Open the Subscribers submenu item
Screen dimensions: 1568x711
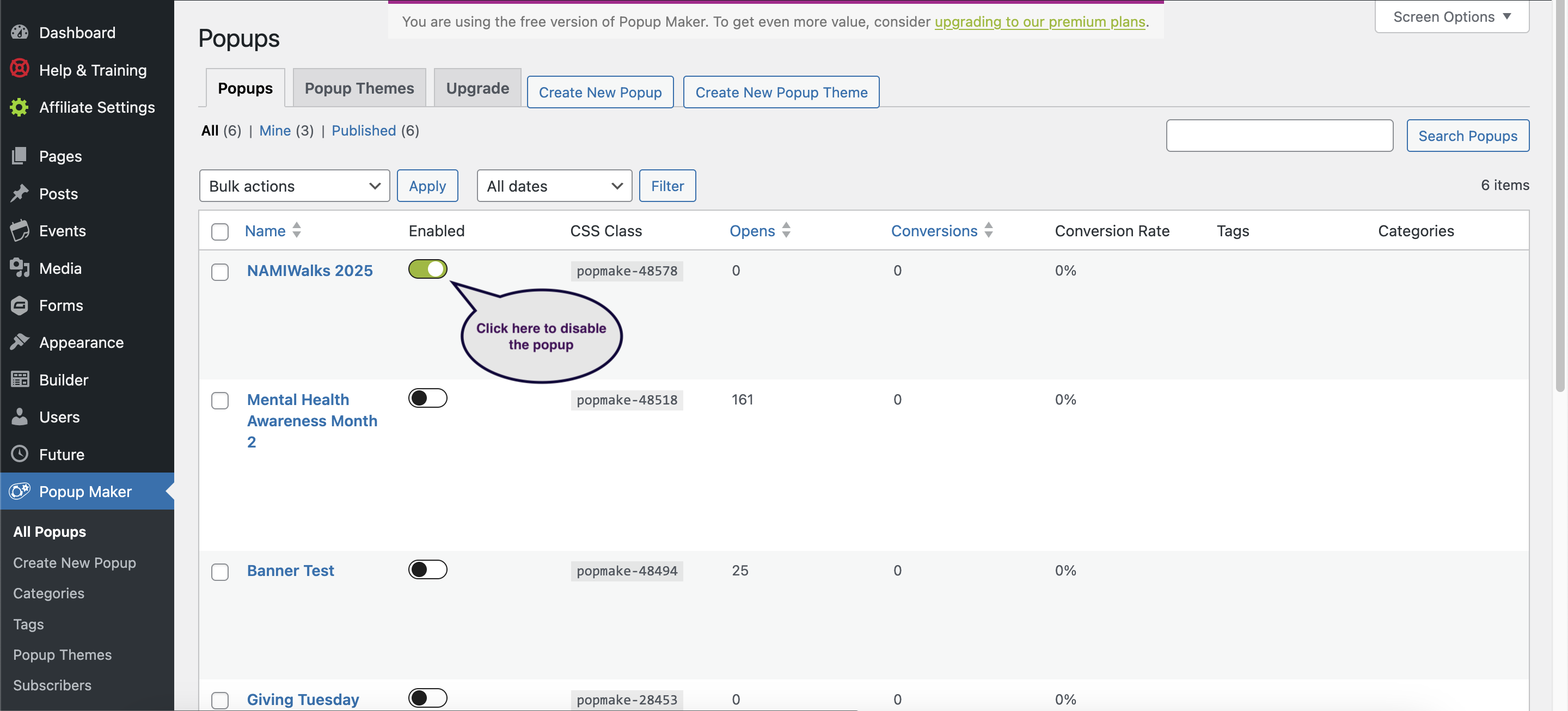click(52, 685)
